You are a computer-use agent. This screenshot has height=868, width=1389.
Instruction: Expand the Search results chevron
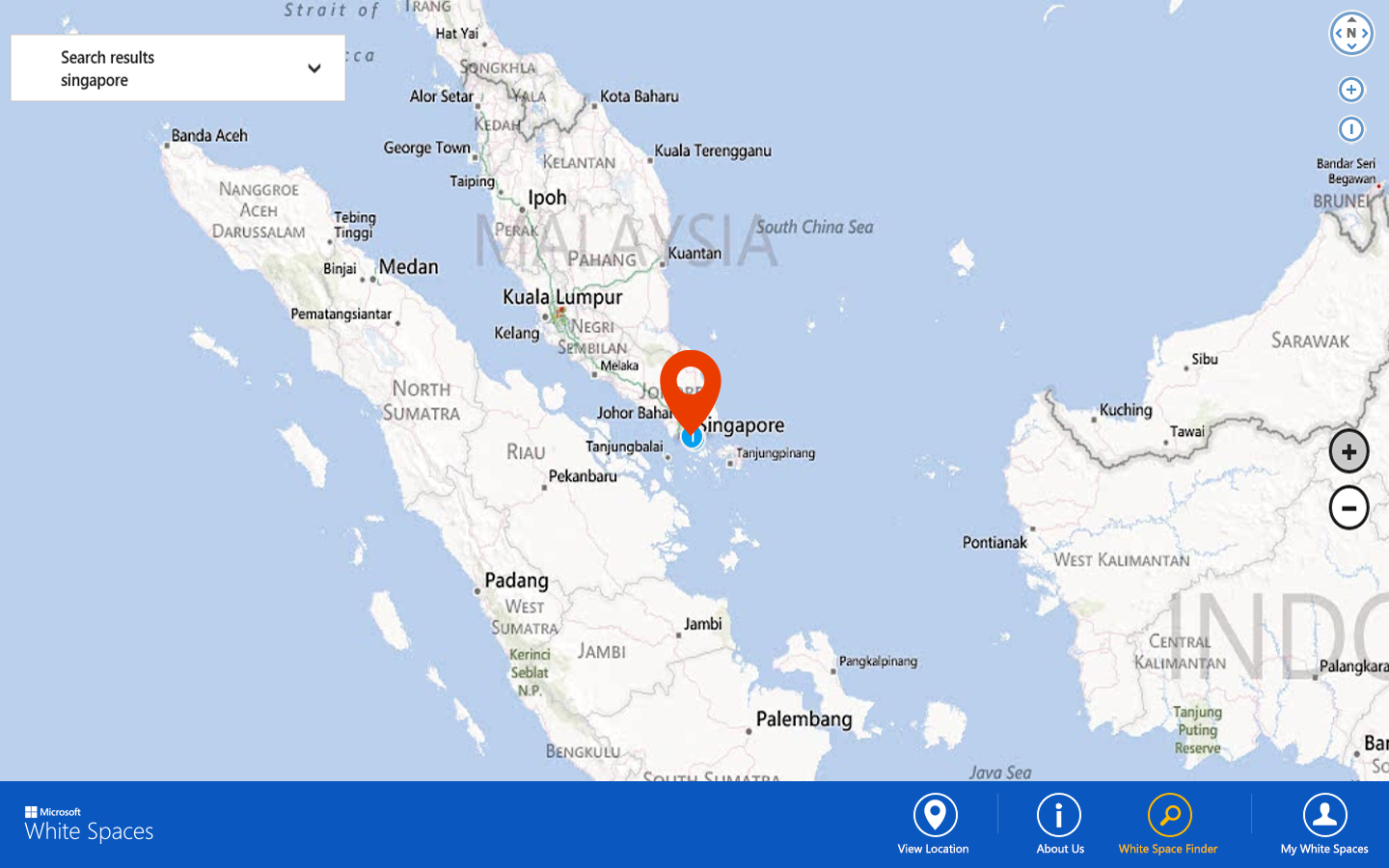pyautogui.click(x=314, y=68)
